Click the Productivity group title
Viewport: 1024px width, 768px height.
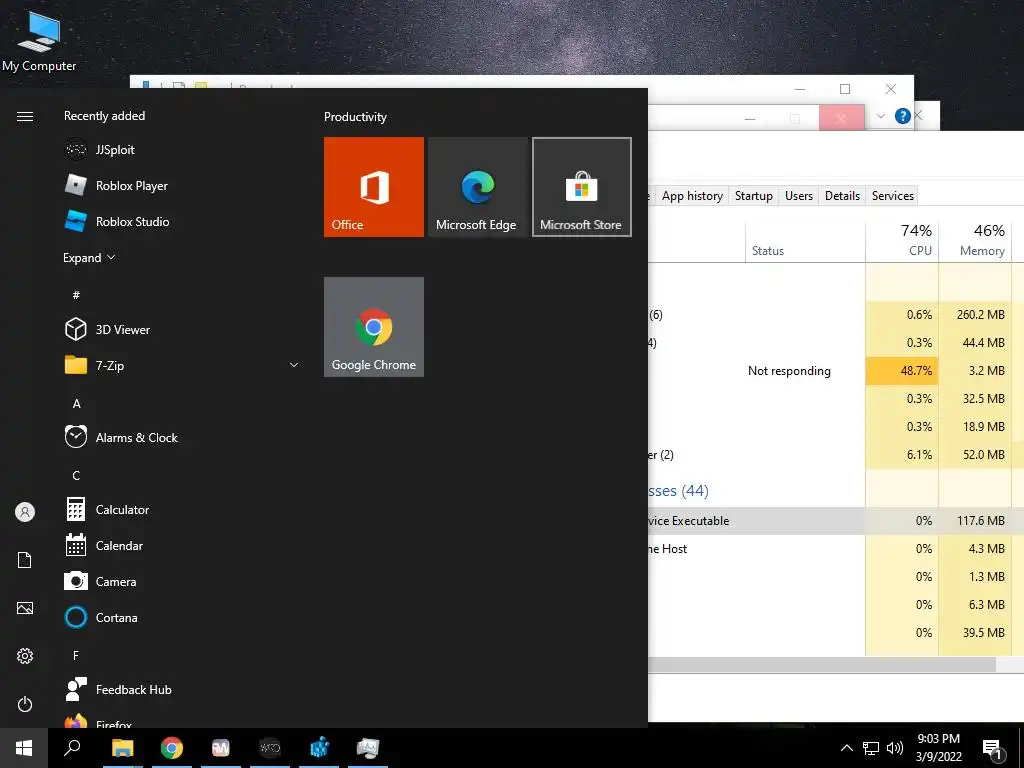click(x=355, y=117)
